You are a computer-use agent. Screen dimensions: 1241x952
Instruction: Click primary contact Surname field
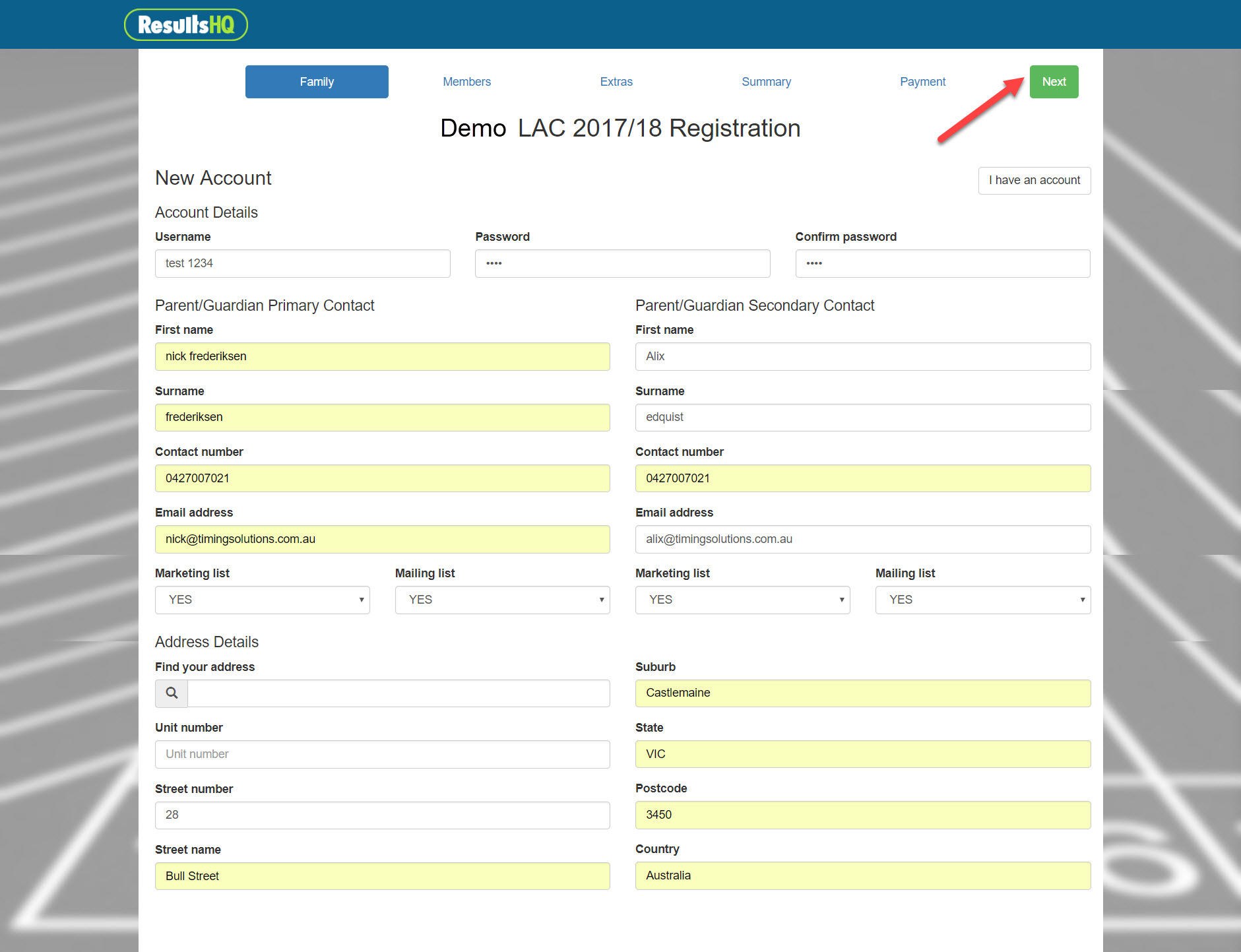click(x=383, y=418)
